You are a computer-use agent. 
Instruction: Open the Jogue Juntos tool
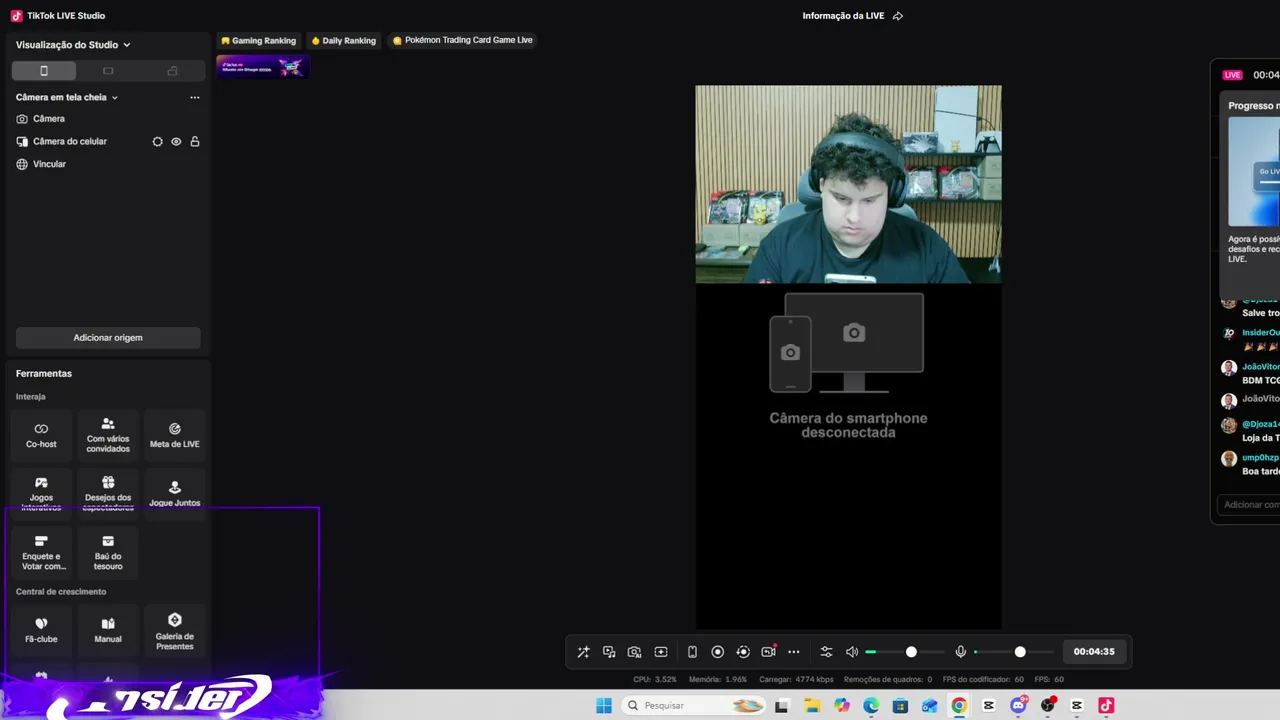(175, 494)
